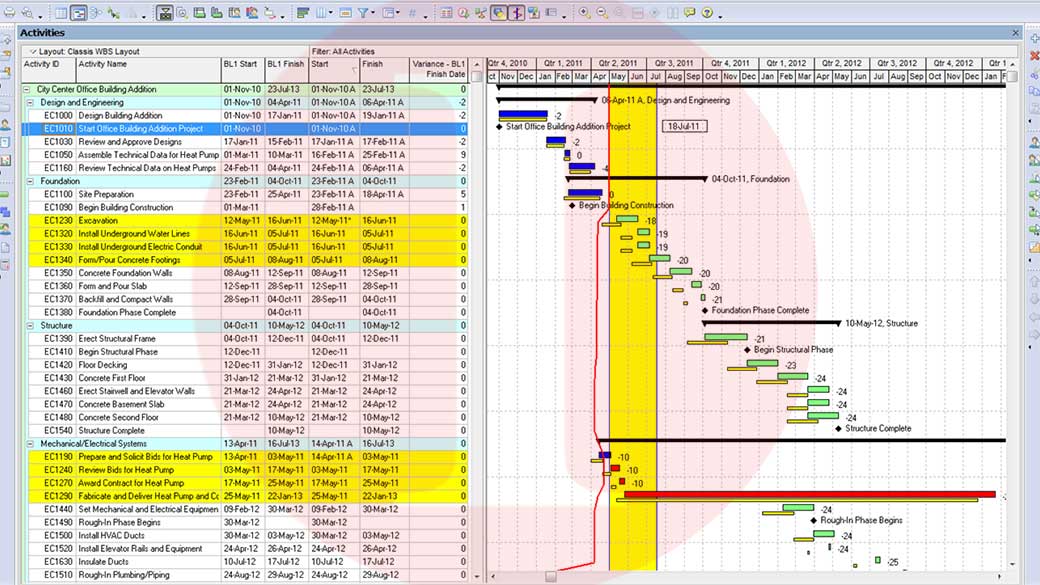The width and height of the screenshot is (1040, 585).
Task: Open Print Preview from the toolbar
Action: 27,13
